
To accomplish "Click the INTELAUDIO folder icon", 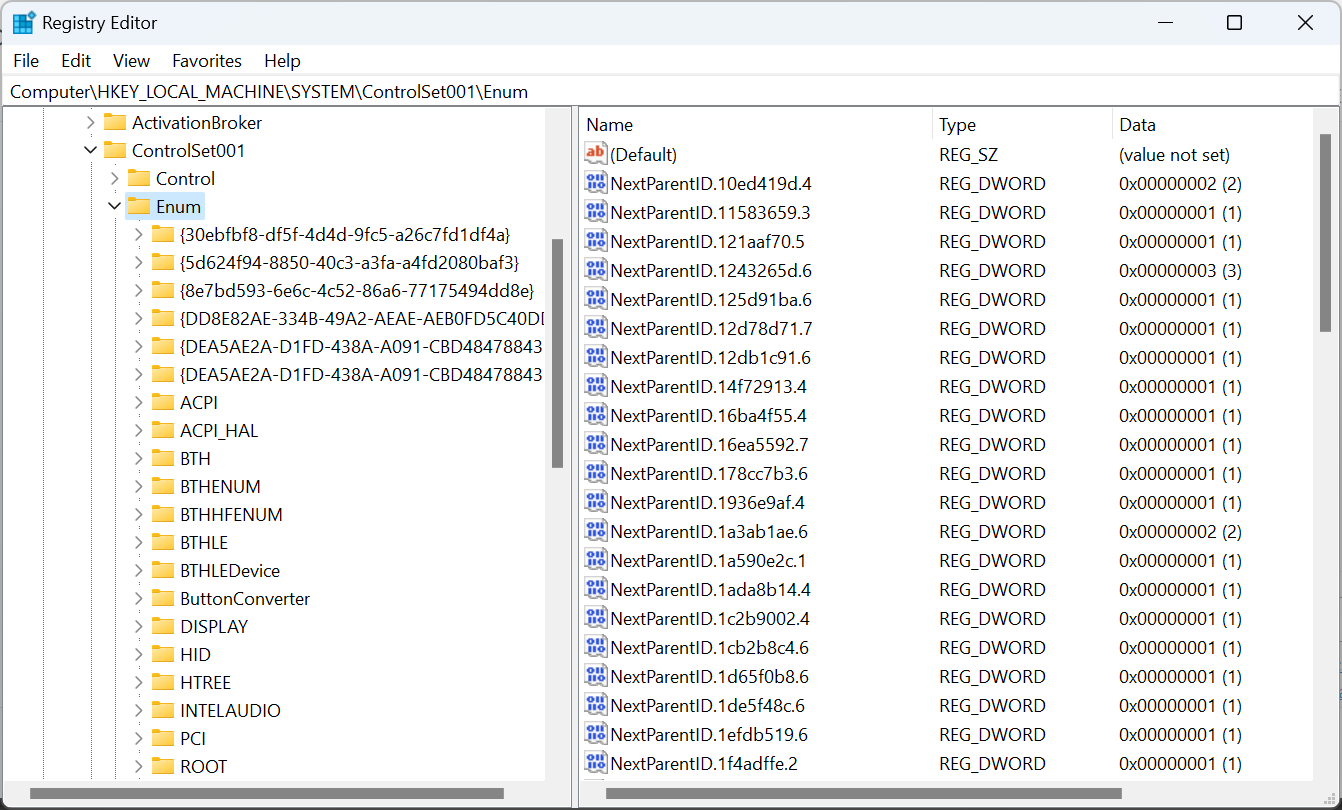I will [x=163, y=710].
